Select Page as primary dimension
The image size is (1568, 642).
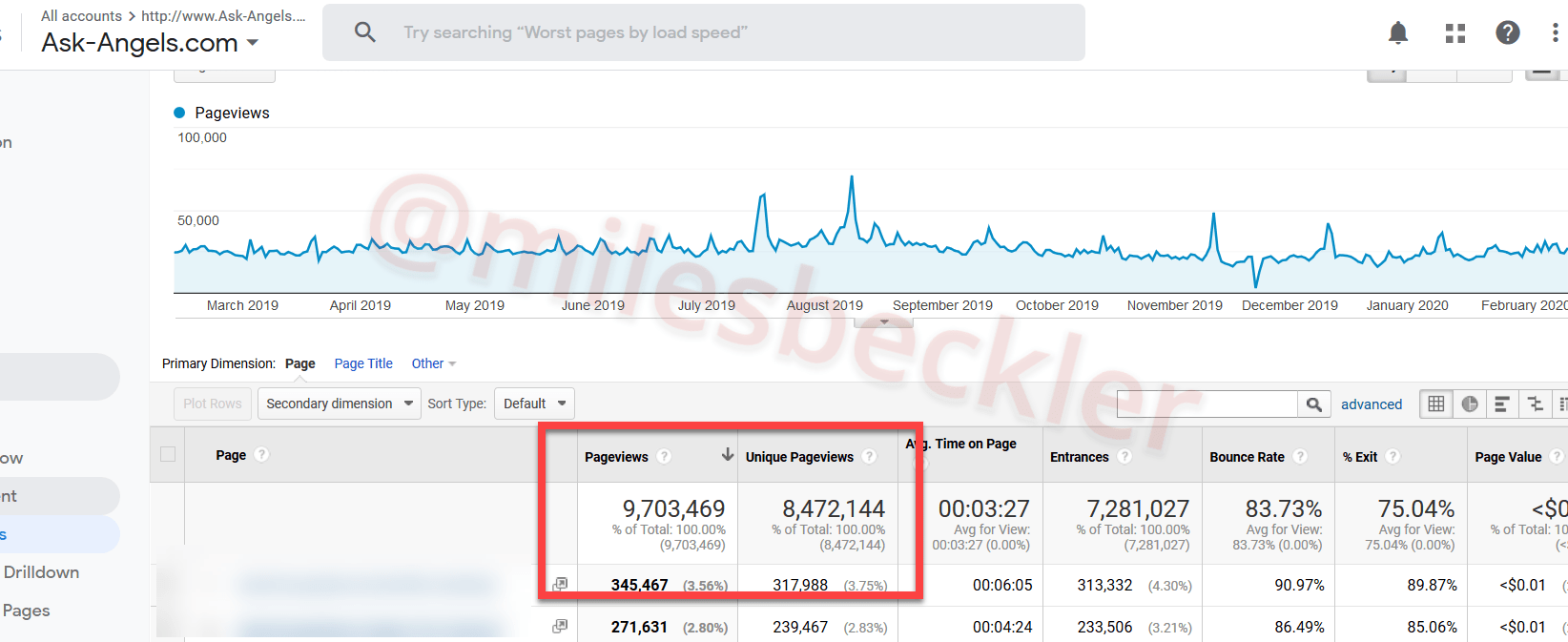pyautogui.click(x=300, y=363)
